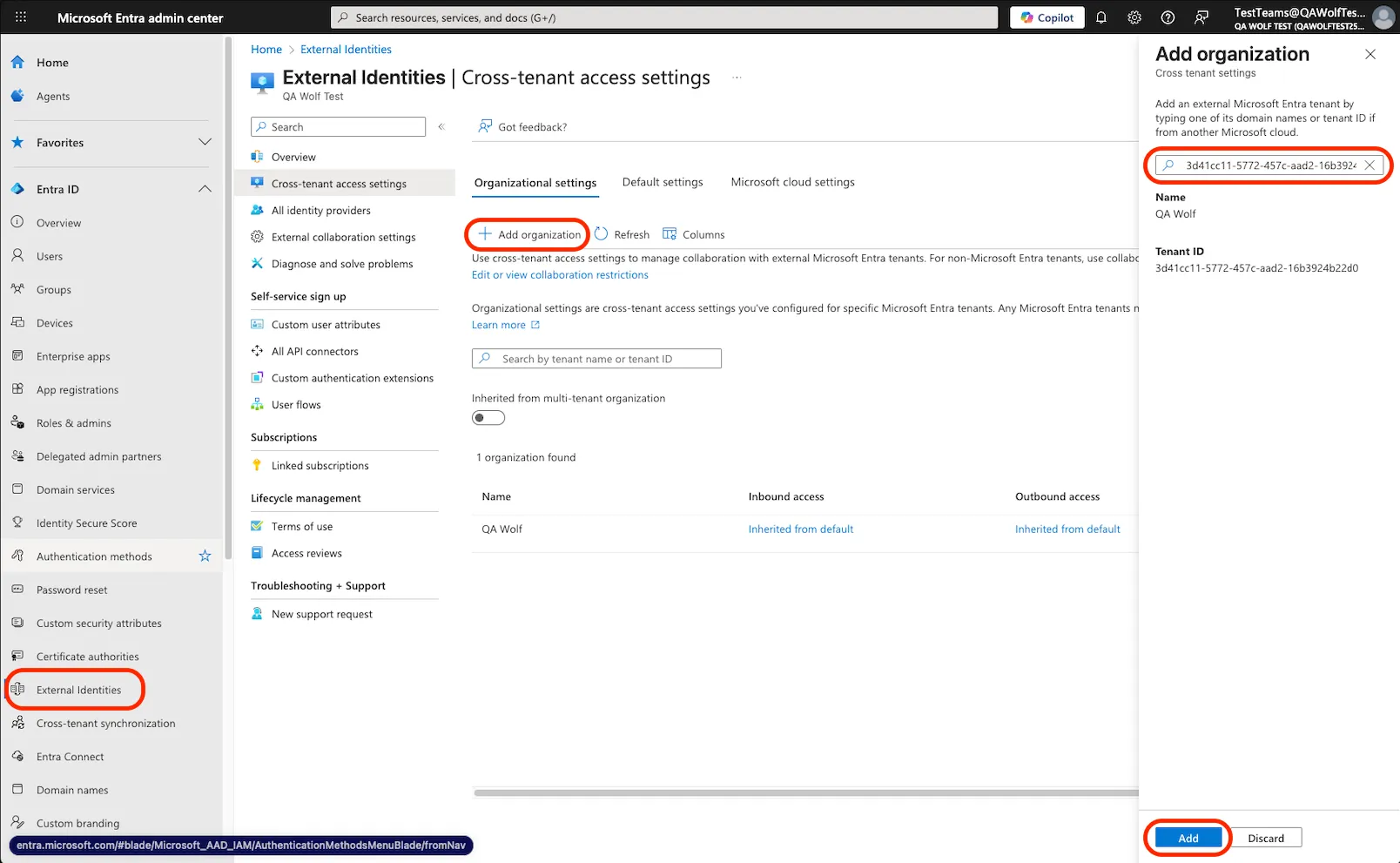
Task: Open Devices in the Entra ID menu
Action: tap(55, 323)
